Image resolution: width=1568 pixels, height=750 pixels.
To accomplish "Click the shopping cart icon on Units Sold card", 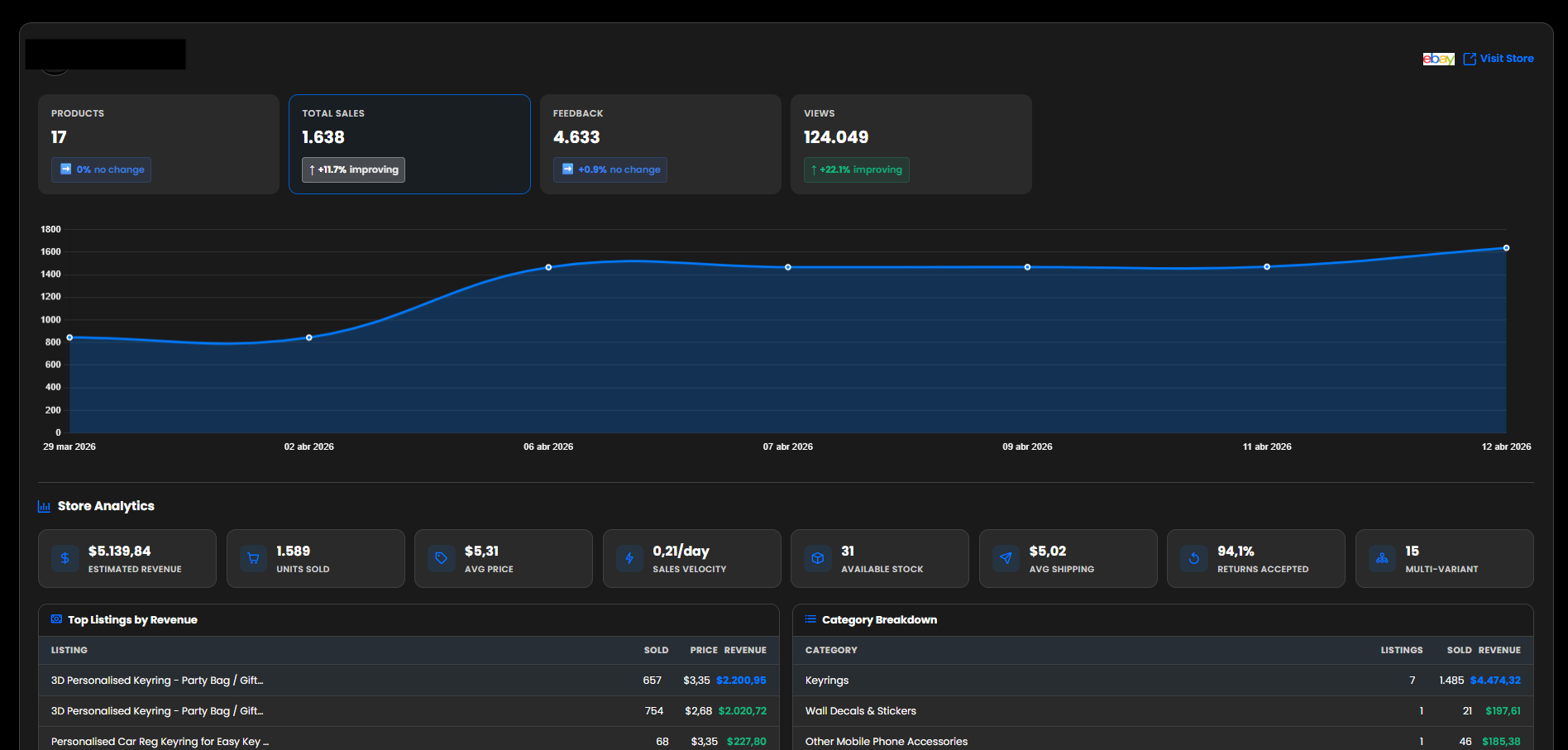I will pos(253,558).
